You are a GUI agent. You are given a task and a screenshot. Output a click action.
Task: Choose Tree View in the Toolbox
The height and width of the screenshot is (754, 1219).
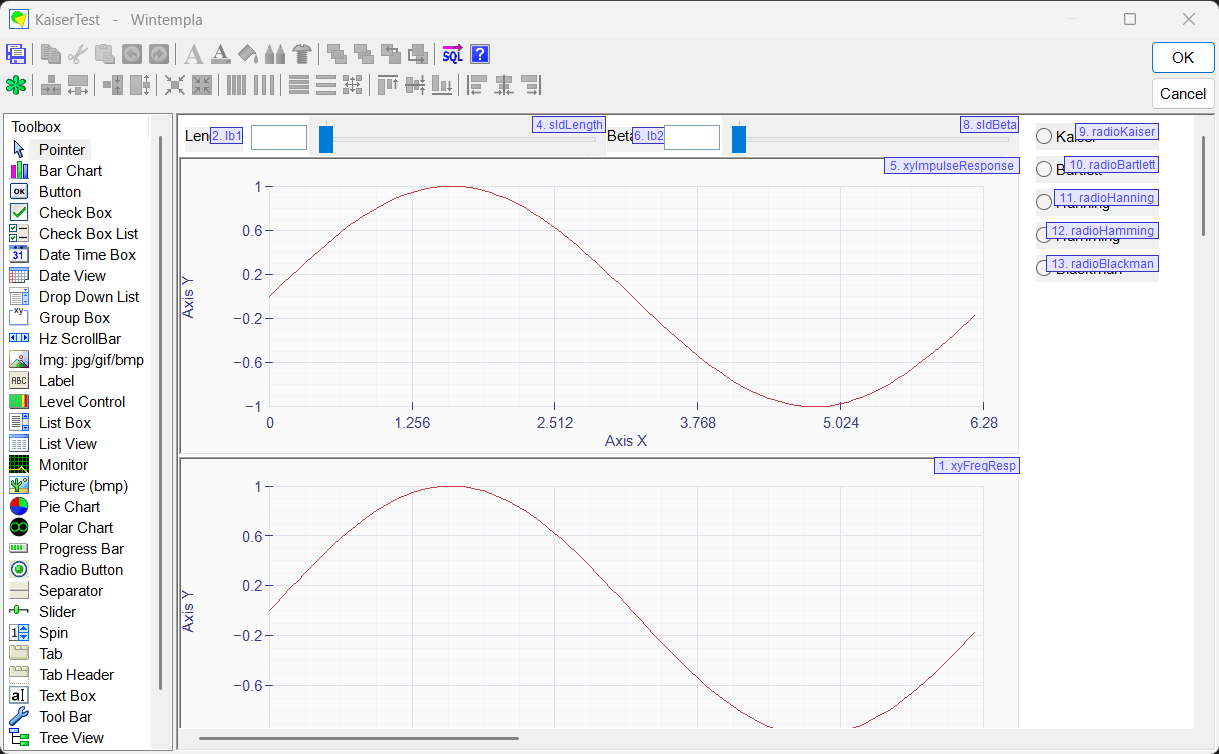pos(71,737)
